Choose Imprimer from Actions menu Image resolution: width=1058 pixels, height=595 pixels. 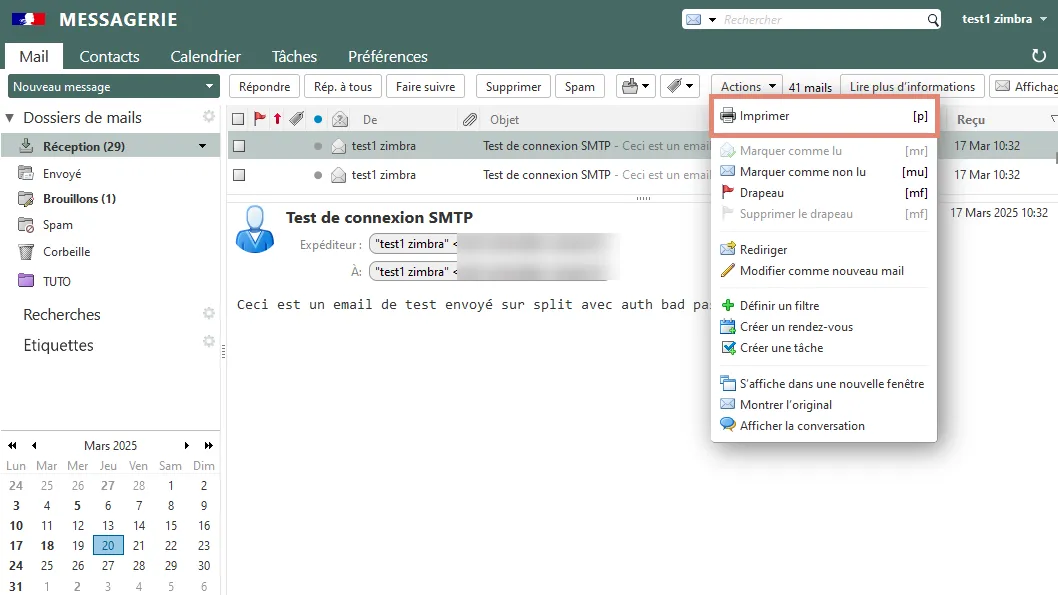pyautogui.click(x=824, y=116)
